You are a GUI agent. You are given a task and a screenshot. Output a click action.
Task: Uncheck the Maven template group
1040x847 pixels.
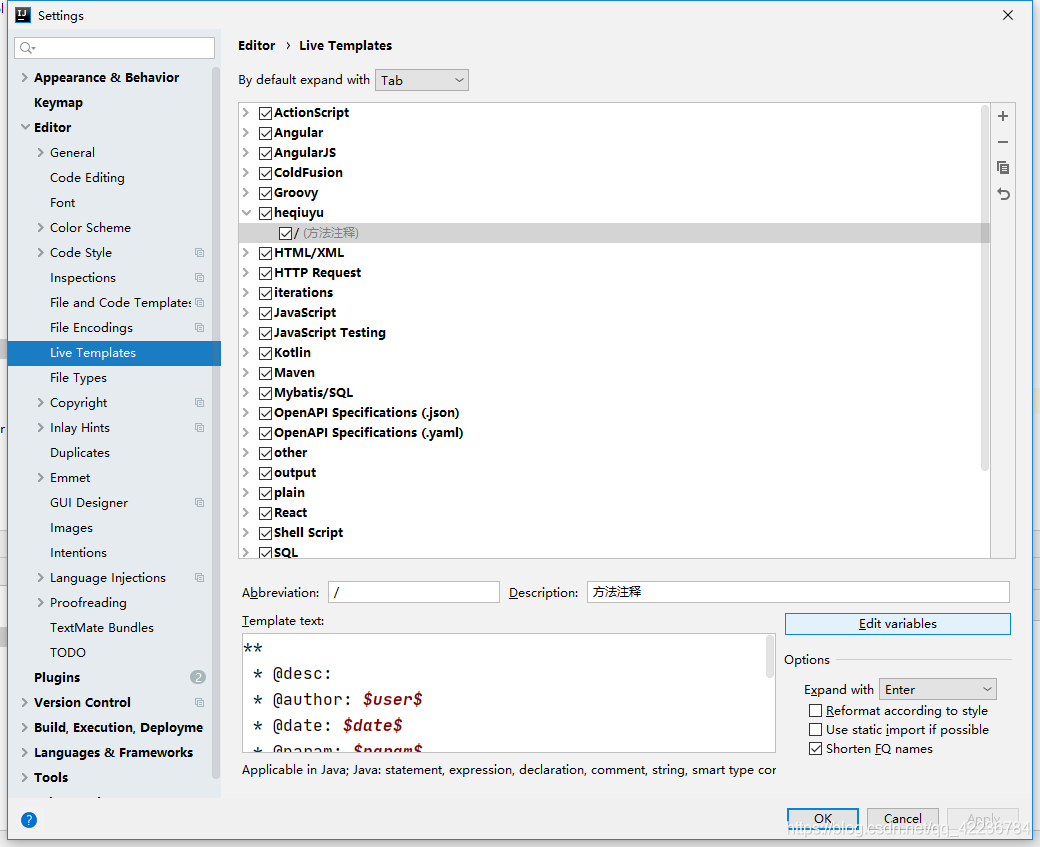[x=265, y=373]
